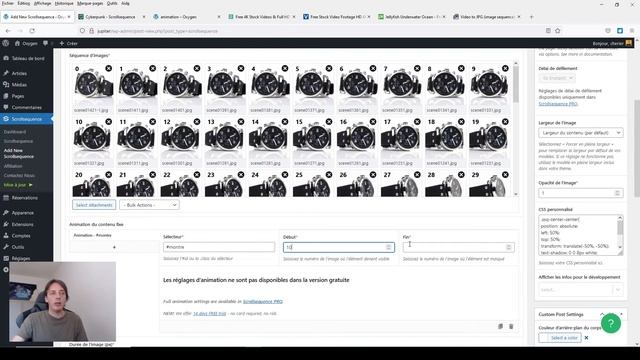Open the Oxygen site home link
This screenshot has width=640, height=360.
pyautogui.click(x=26, y=43)
